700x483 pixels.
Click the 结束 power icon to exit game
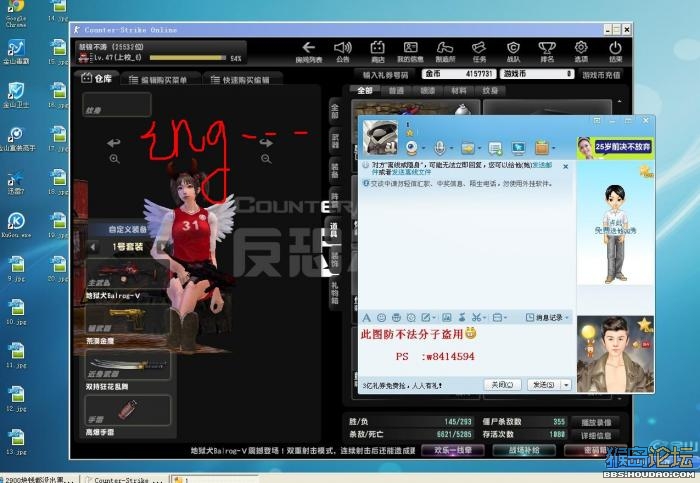[x=615, y=47]
